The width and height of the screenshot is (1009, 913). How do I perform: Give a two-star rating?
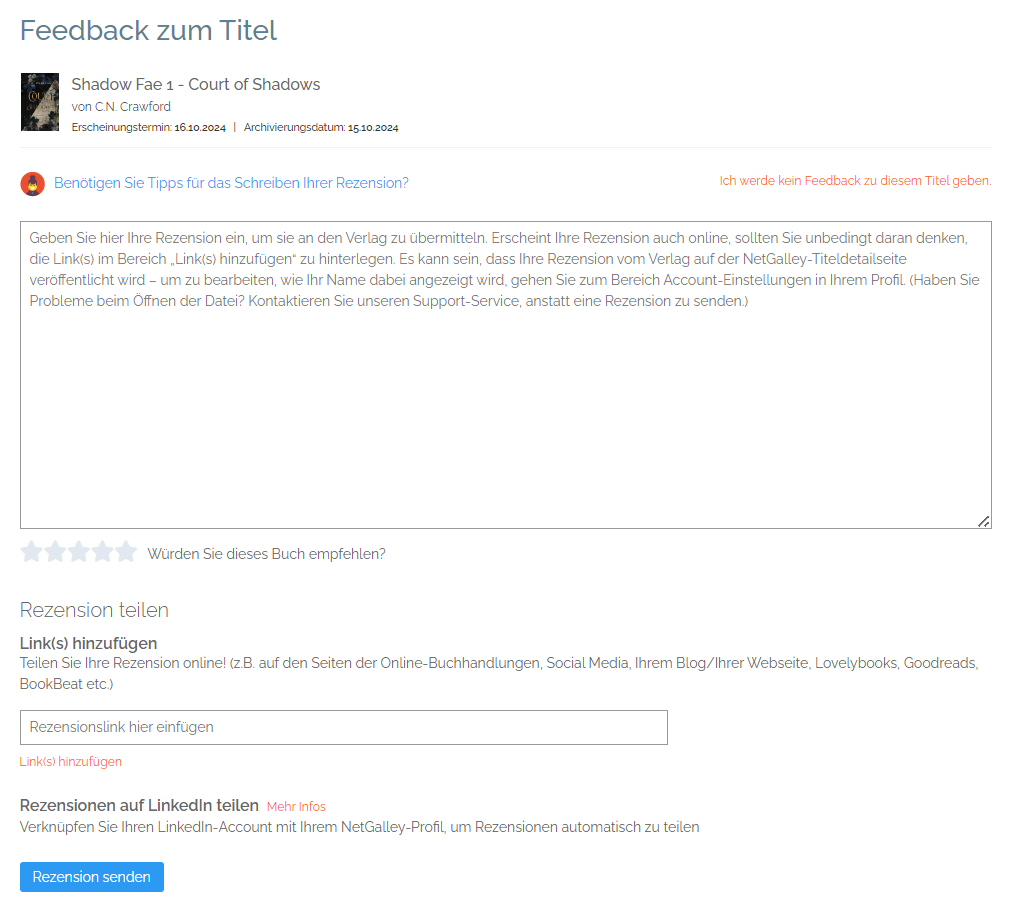55,552
